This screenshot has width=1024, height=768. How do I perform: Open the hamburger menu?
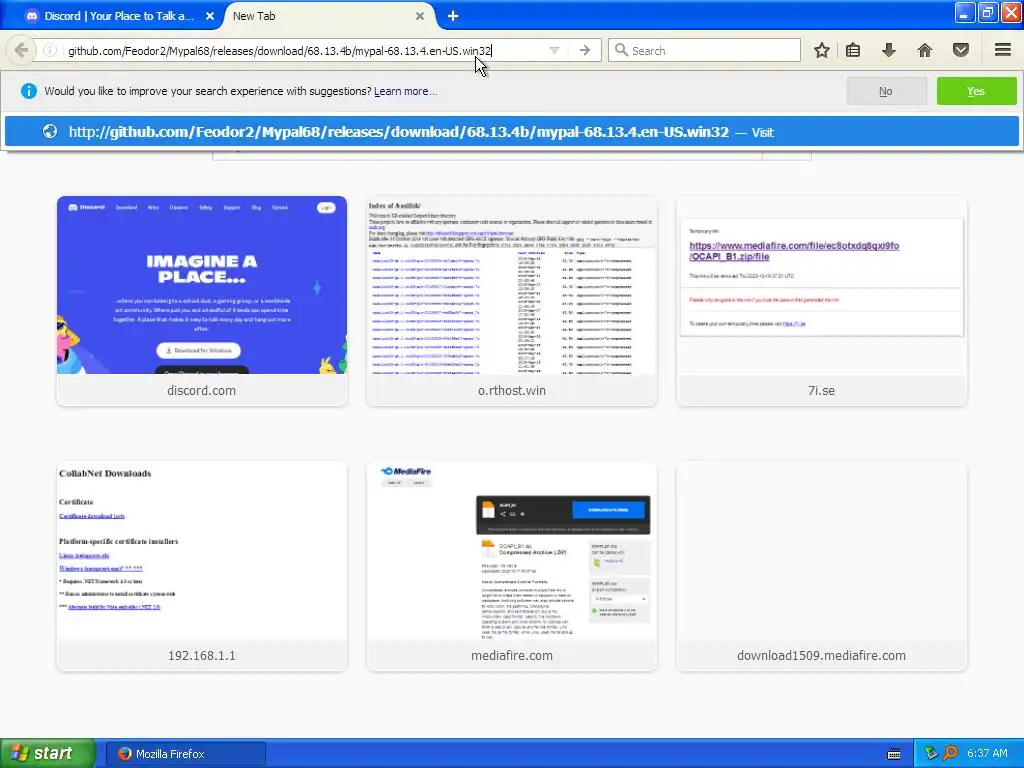pos(1002,50)
